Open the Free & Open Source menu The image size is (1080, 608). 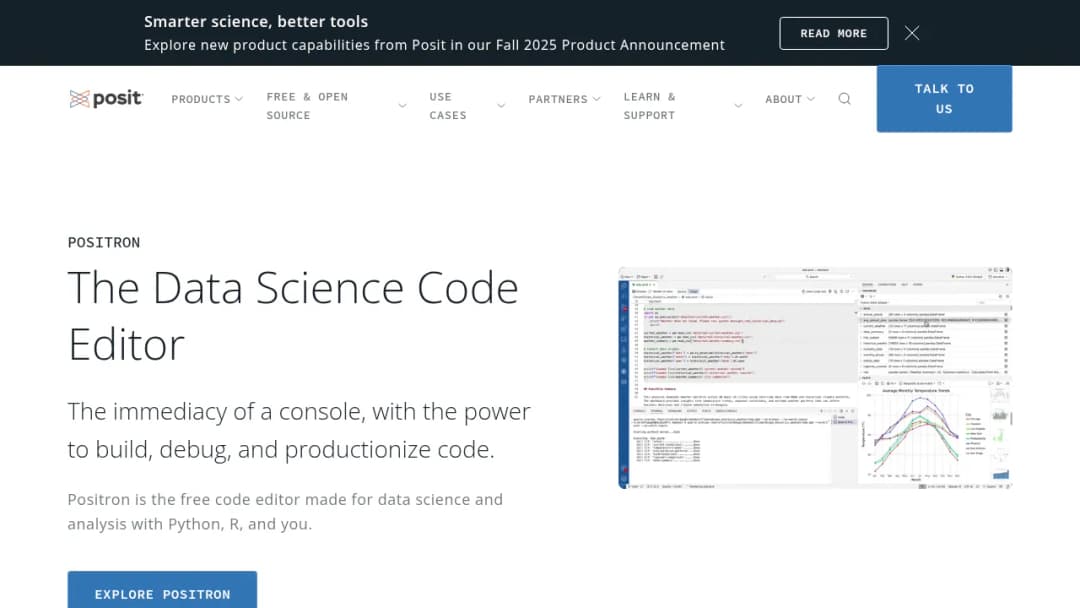pyautogui.click(x=307, y=106)
